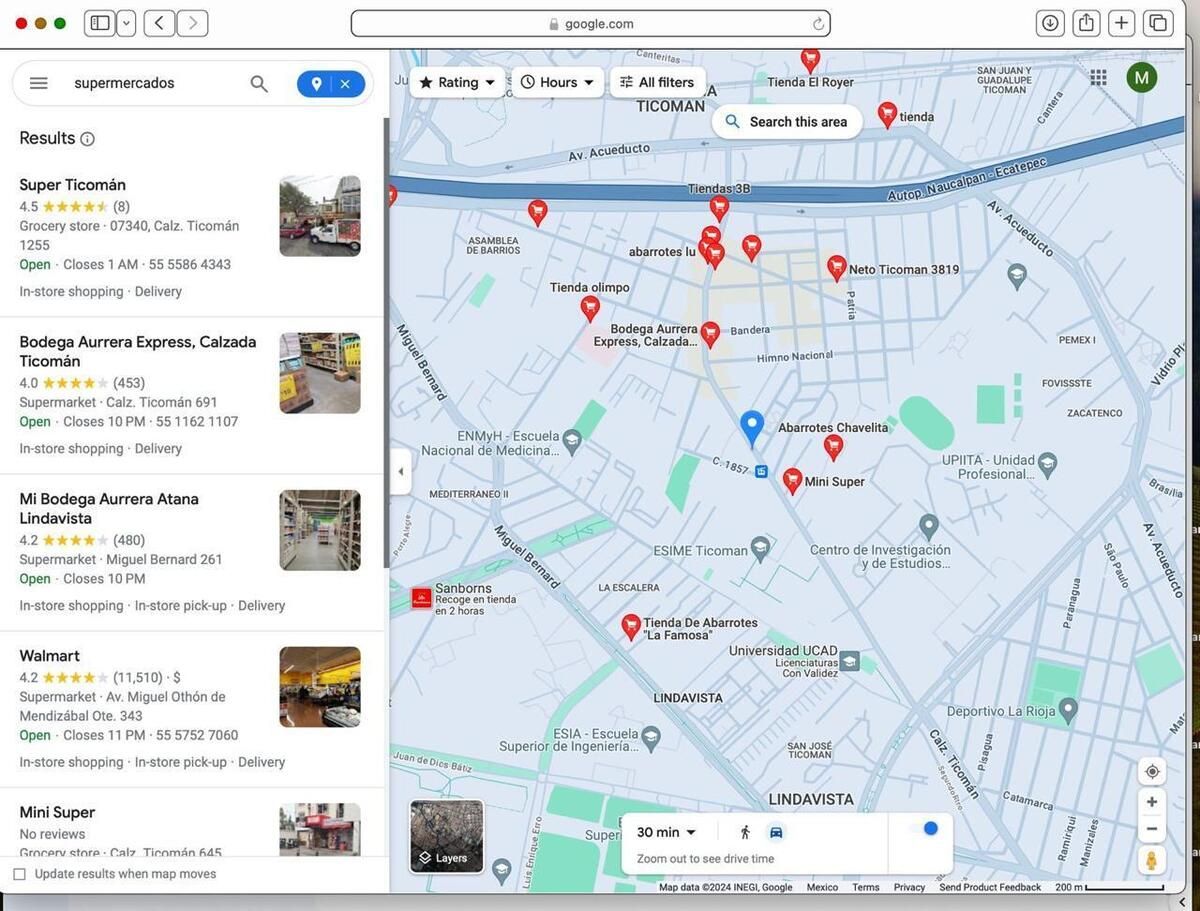The image size is (1200, 911).
Task: Go back in Safari
Action: click(x=159, y=23)
